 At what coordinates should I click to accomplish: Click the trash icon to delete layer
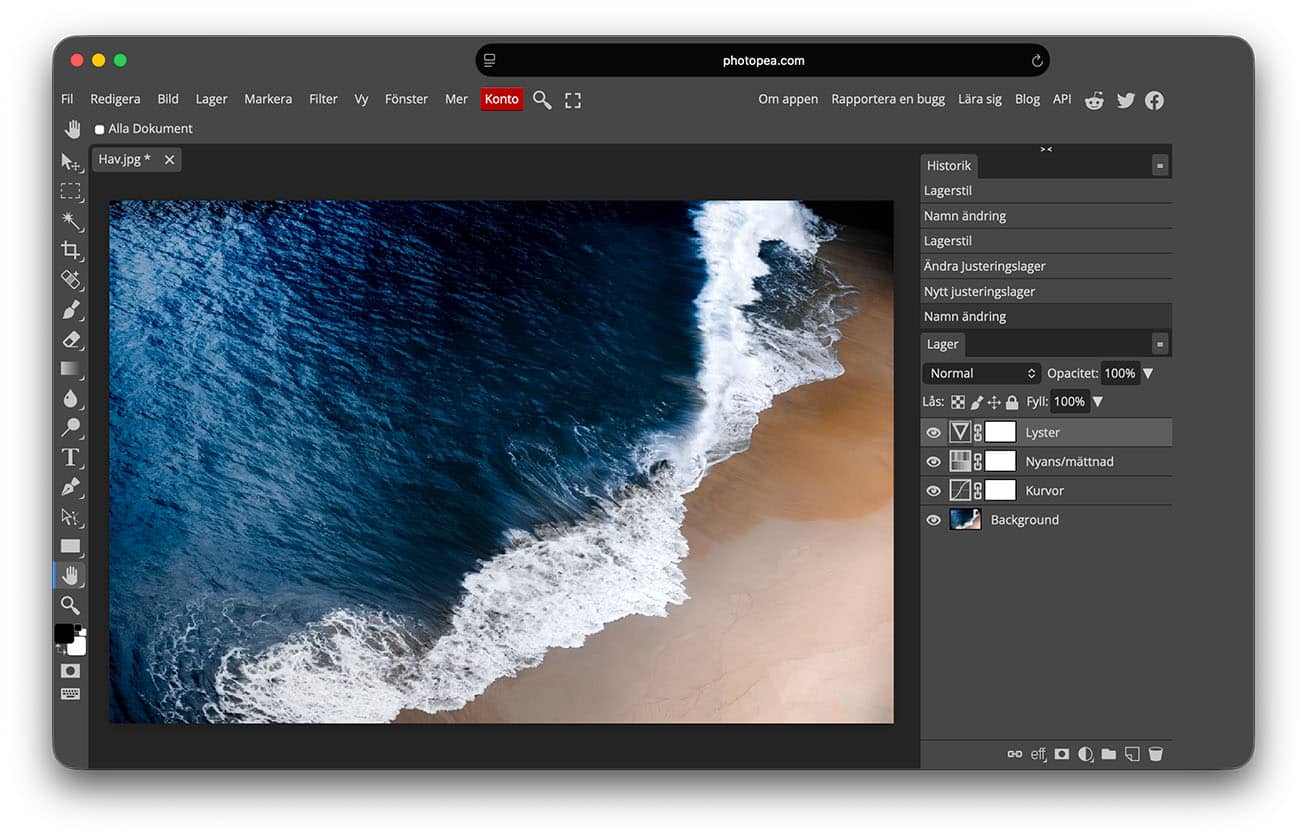1155,754
